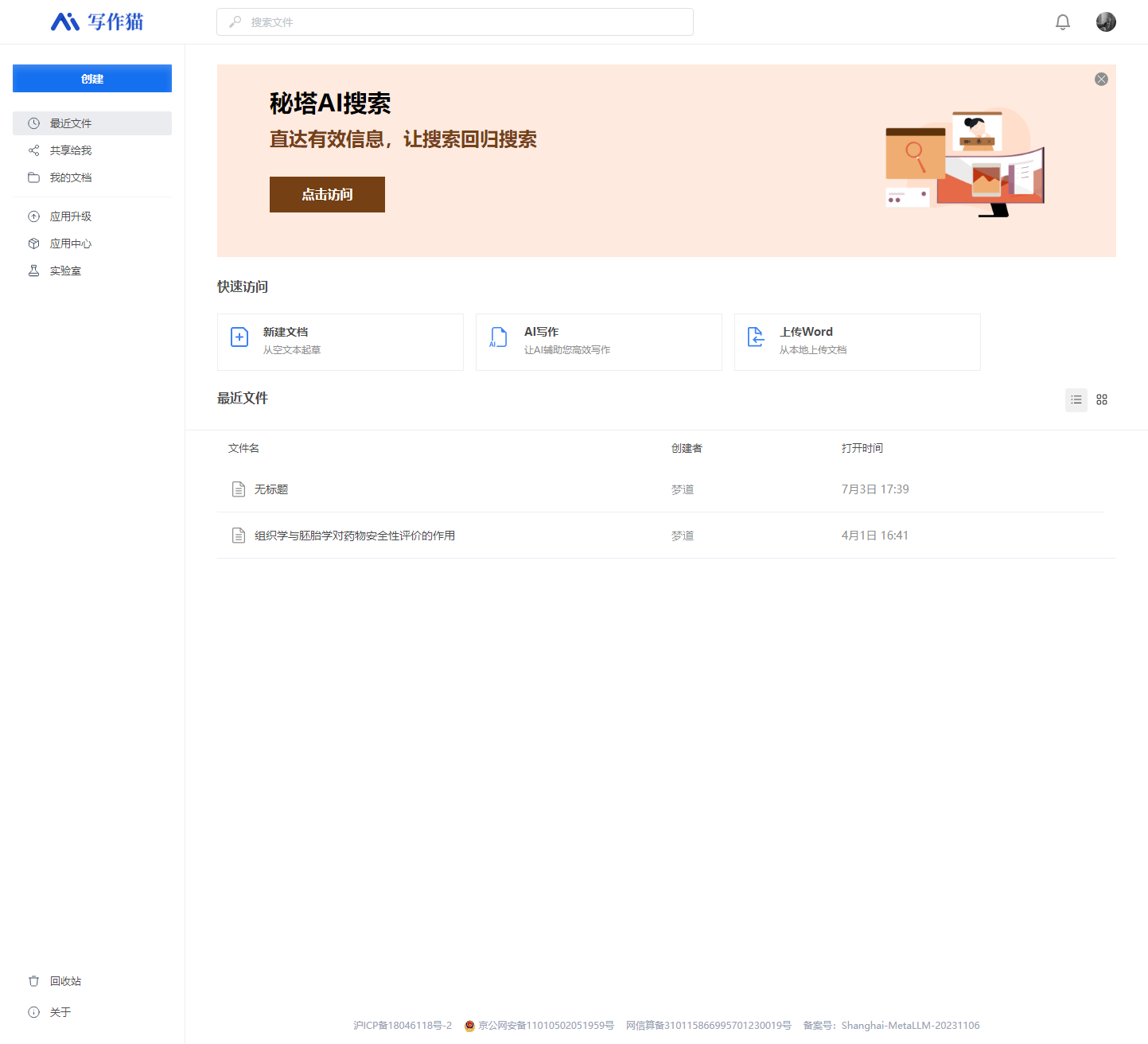Click the 7月3日 17:39 time cell
This screenshot has width=1148, height=1044.
pyautogui.click(x=875, y=489)
